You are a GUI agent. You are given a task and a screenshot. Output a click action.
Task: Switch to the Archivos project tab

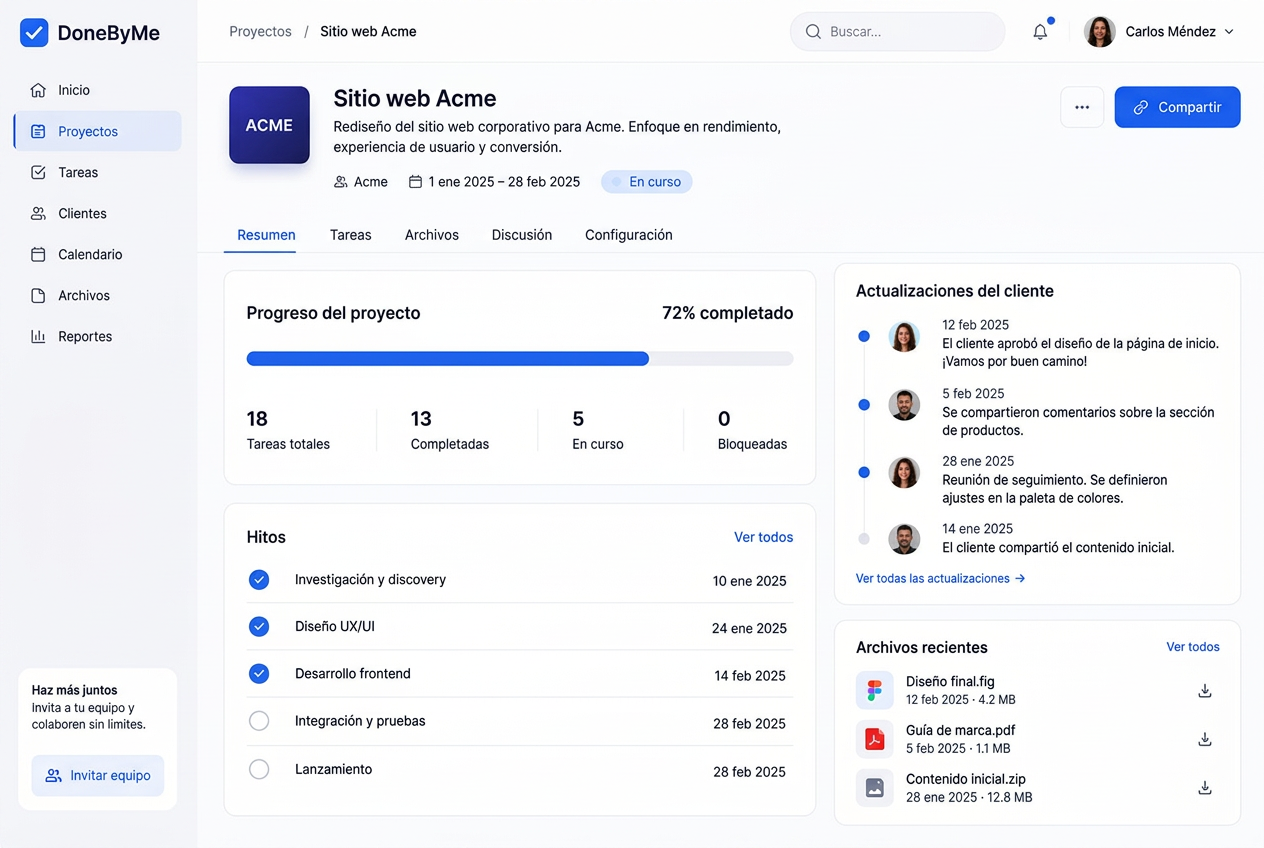[x=432, y=235]
